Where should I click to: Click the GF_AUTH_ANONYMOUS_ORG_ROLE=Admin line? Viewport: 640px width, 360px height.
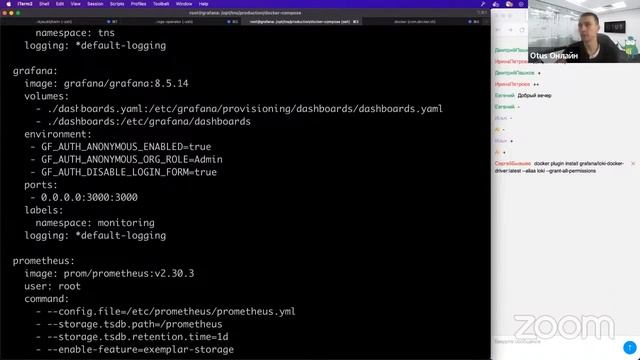127,159
